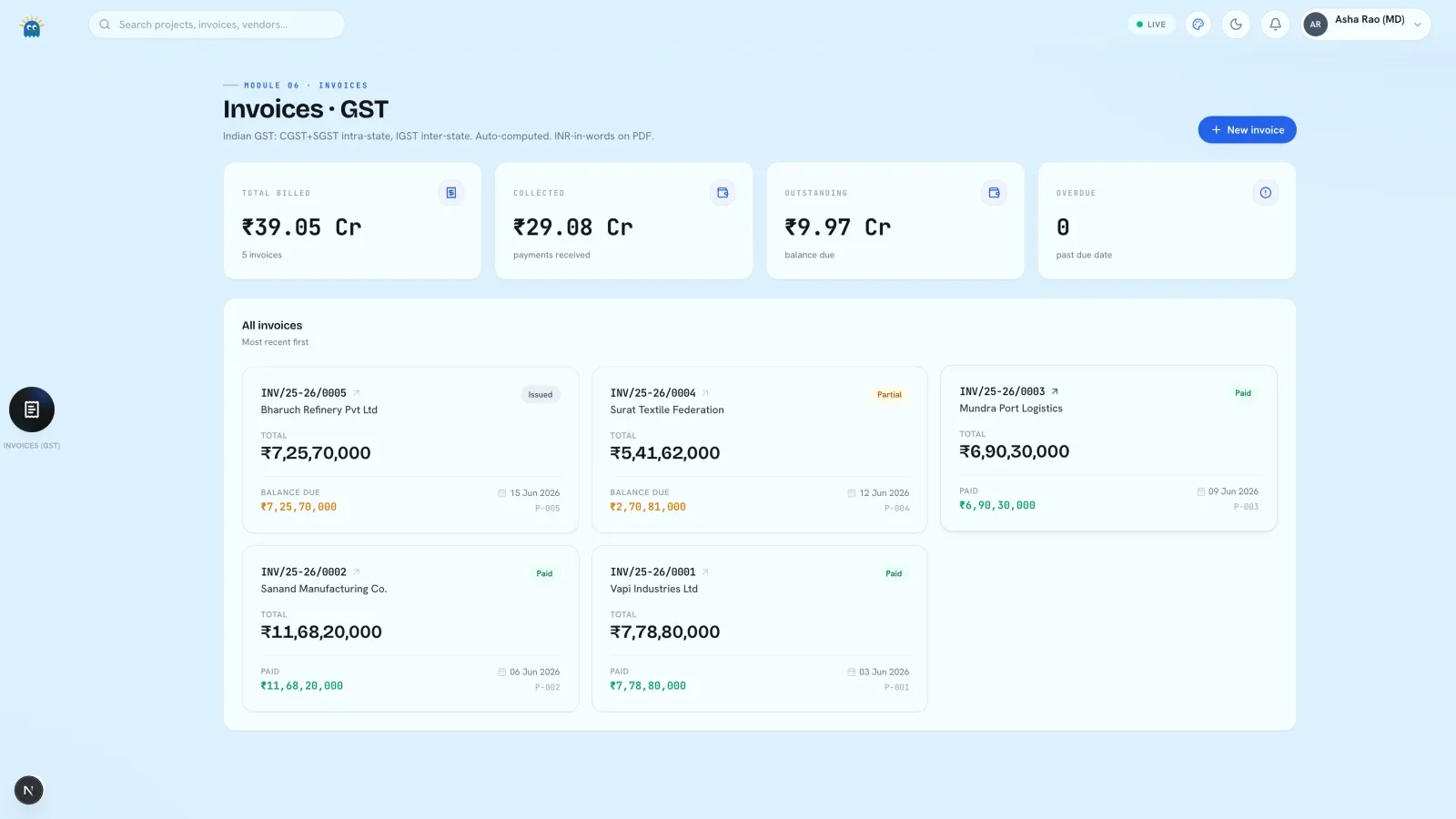The height and width of the screenshot is (819, 1456).
Task: Click the Partial status badge
Action: [889, 395]
